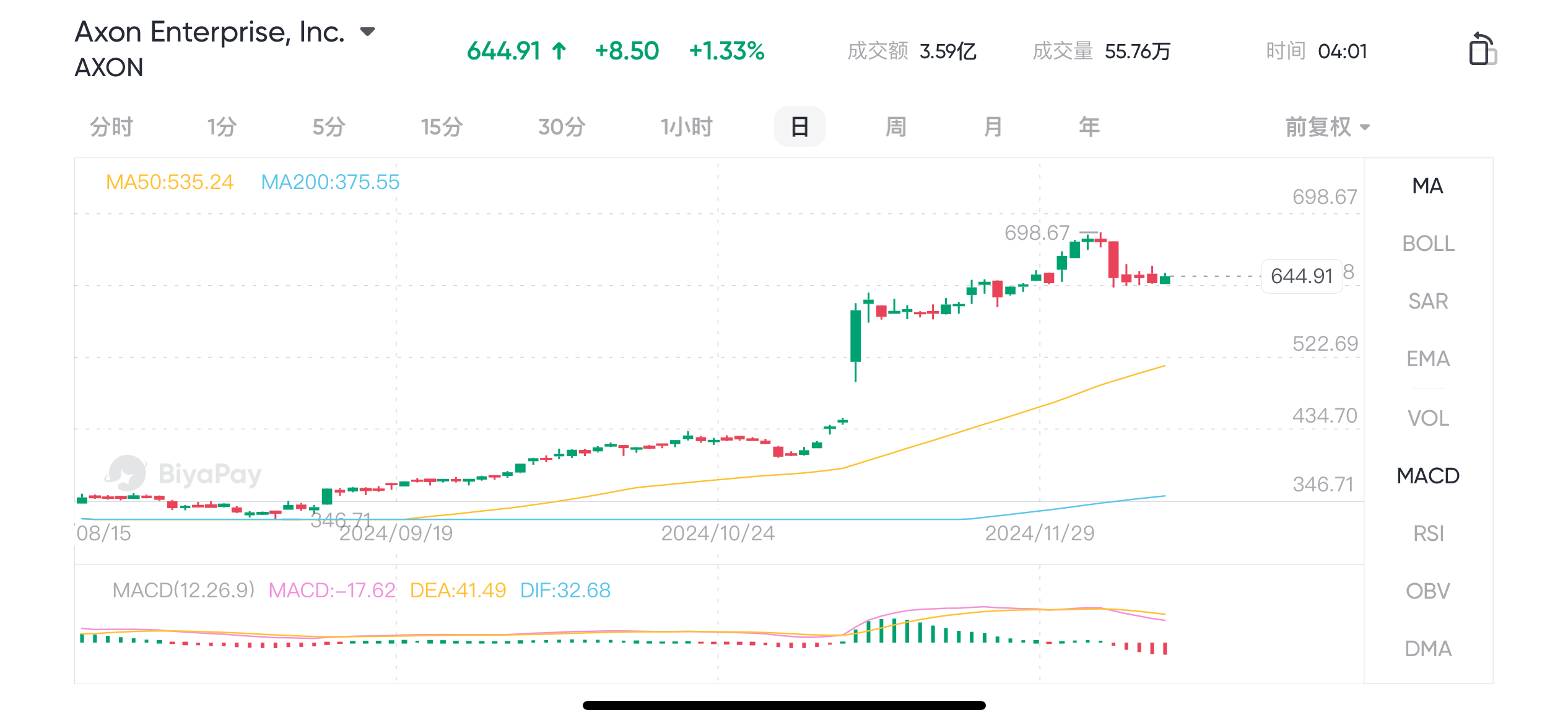Image resolution: width=1568 pixels, height=725 pixels.
Task: Click the DIF:32.68 value
Action: click(565, 590)
